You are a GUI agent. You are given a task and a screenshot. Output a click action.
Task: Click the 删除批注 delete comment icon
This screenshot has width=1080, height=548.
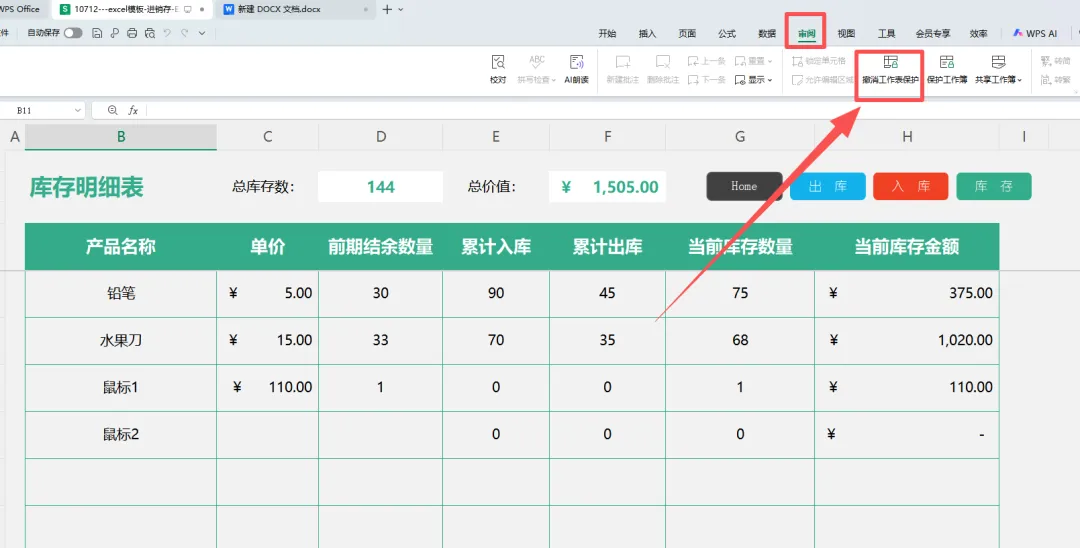point(663,63)
